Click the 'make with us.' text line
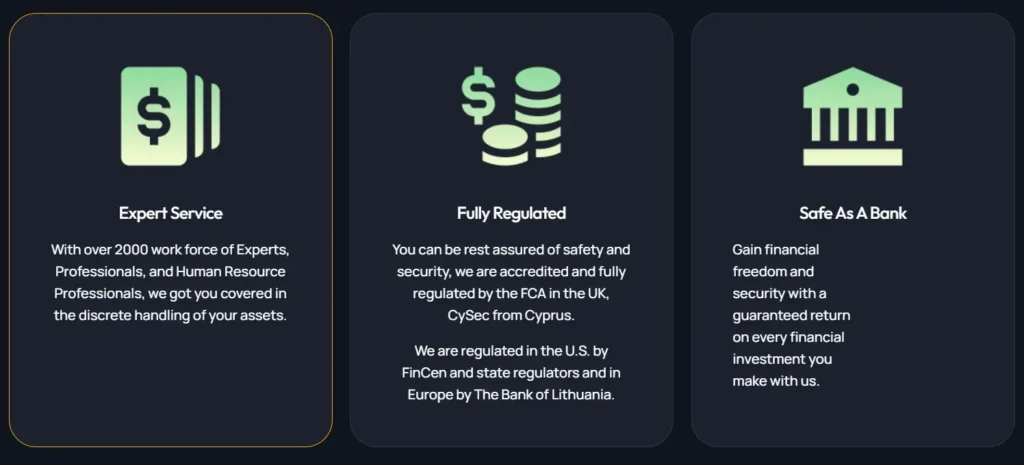The image size is (1024, 465). pyautogui.click(x=776, y=381)
